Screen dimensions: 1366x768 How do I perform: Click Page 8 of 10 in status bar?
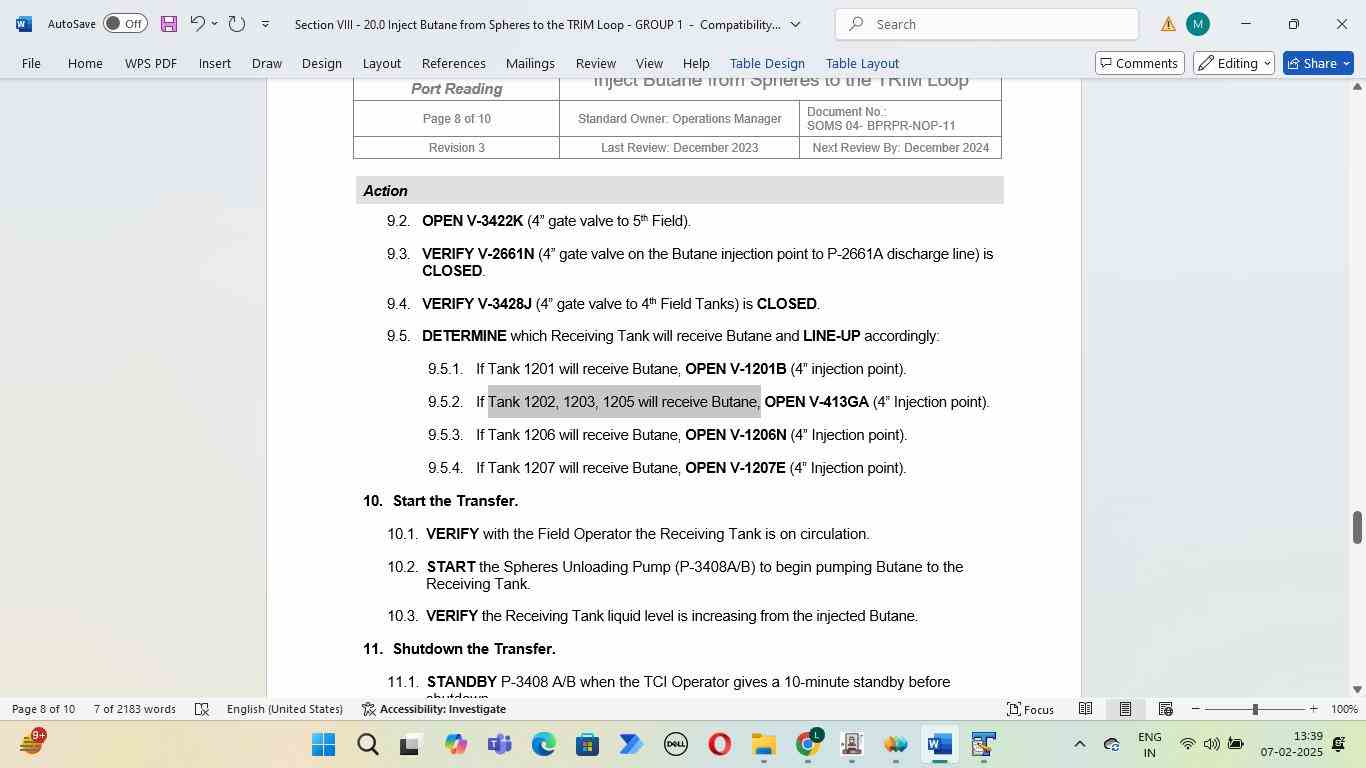pyautogui.click(x=43, y=709)
